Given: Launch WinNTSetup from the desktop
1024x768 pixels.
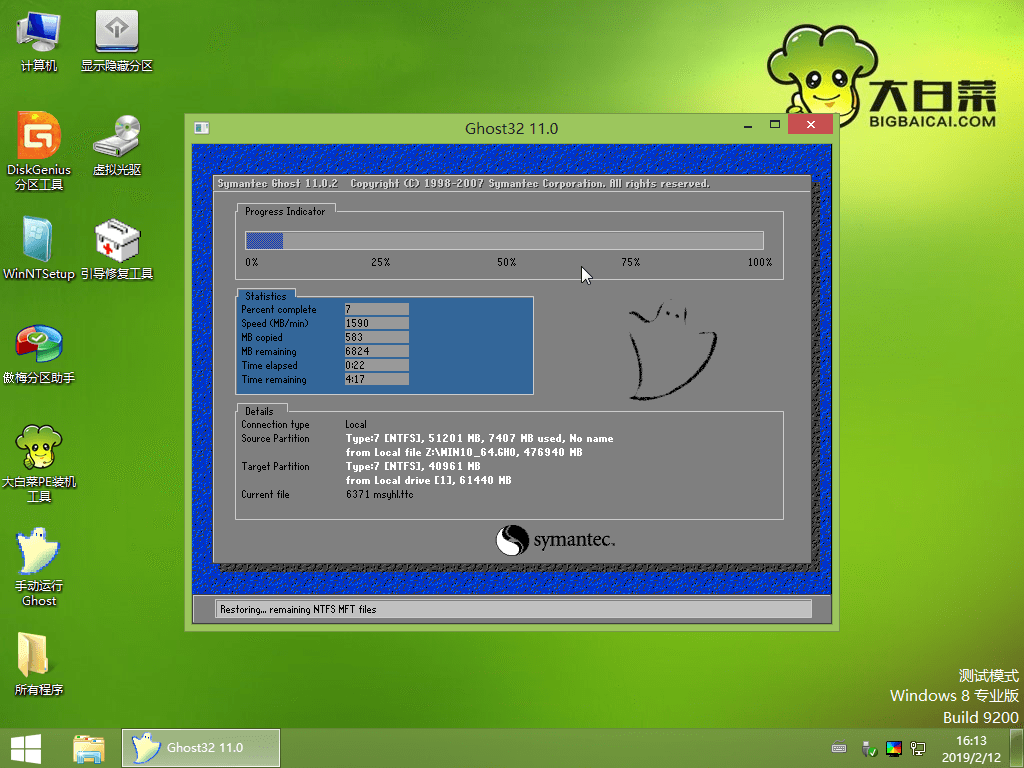Looking at the screenshot, I should pyautogui.click(x=39, y=249).
